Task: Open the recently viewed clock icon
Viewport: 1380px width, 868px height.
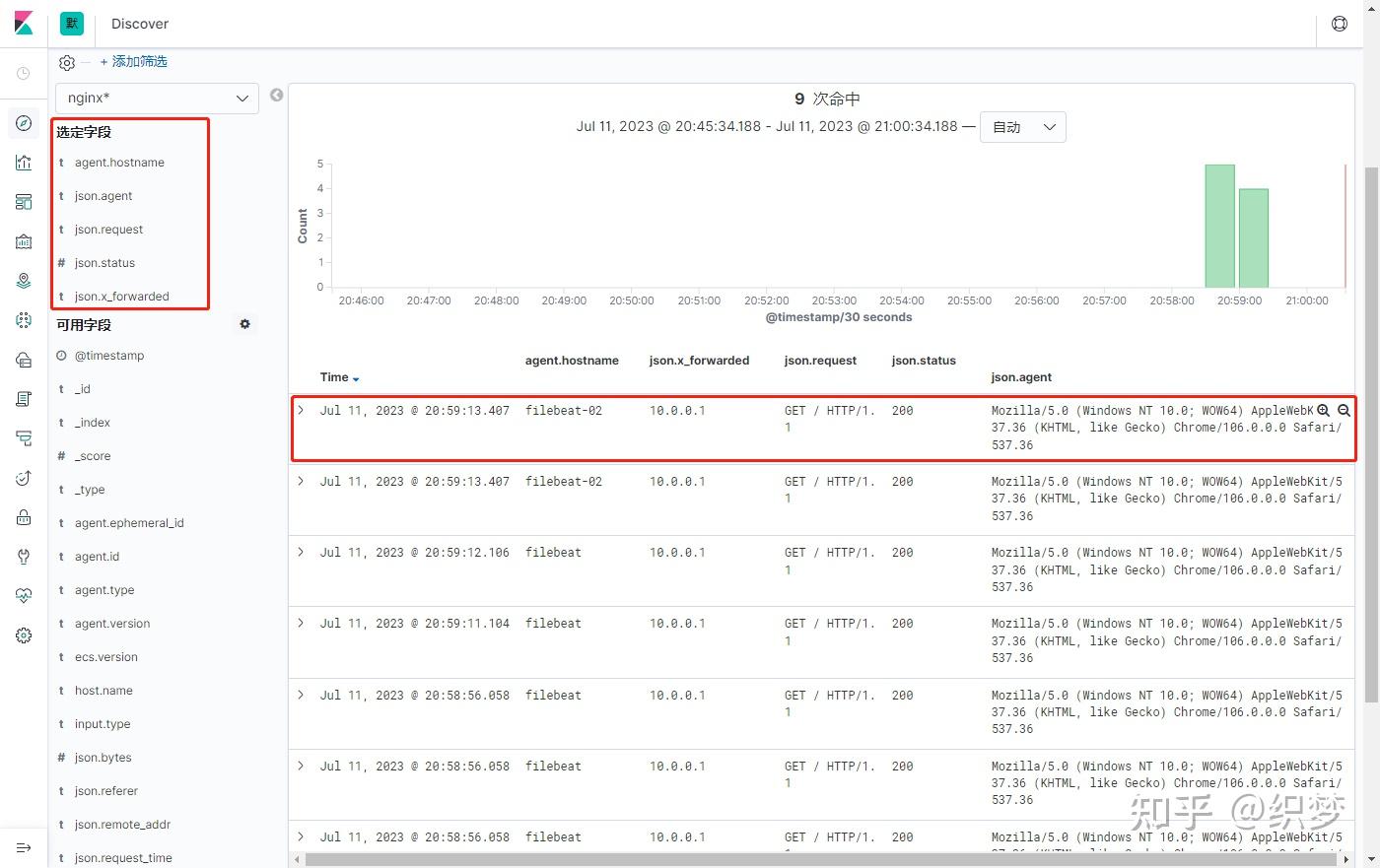Action: [x=24, y=74]
